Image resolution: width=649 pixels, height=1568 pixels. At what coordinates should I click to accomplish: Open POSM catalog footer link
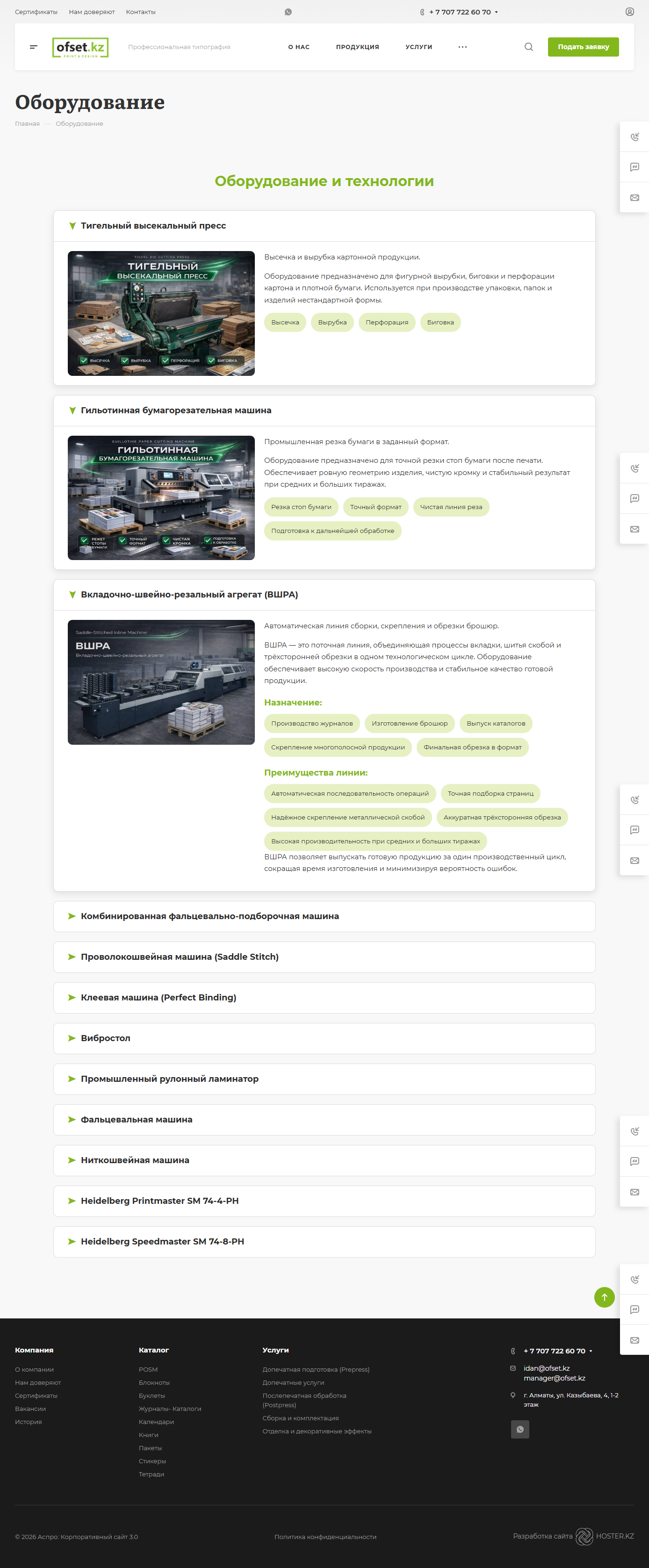point(148,1370)
